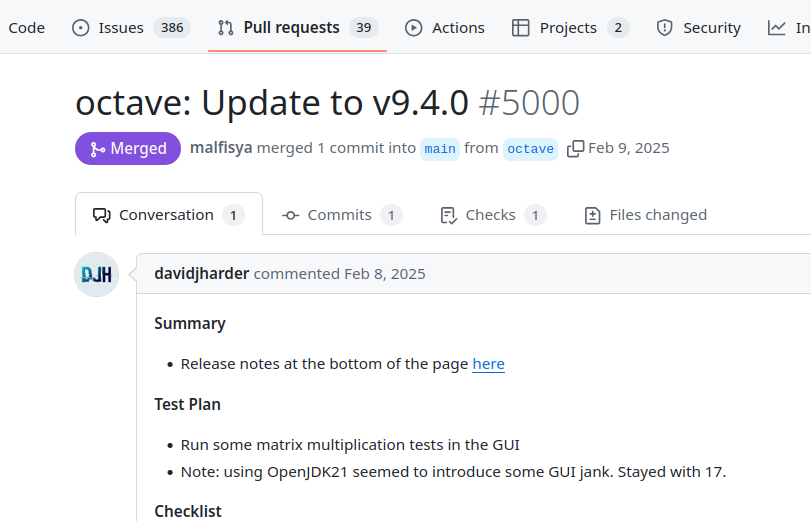This screenshot has height=521, width=811.
Task: Select the Conversation tab
Action: (x=169, y=215)
